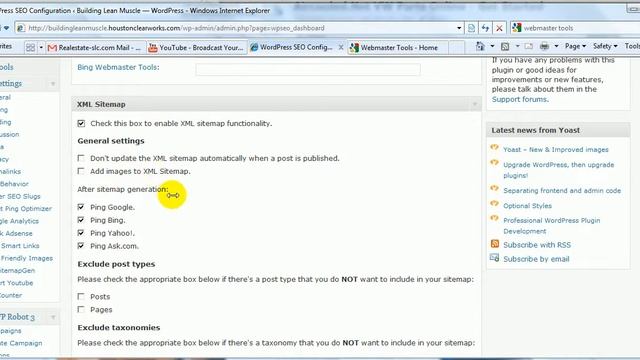Collapse the Settings sidebar menu arrow
The image size is (640, 360).
tap(53, 84)
